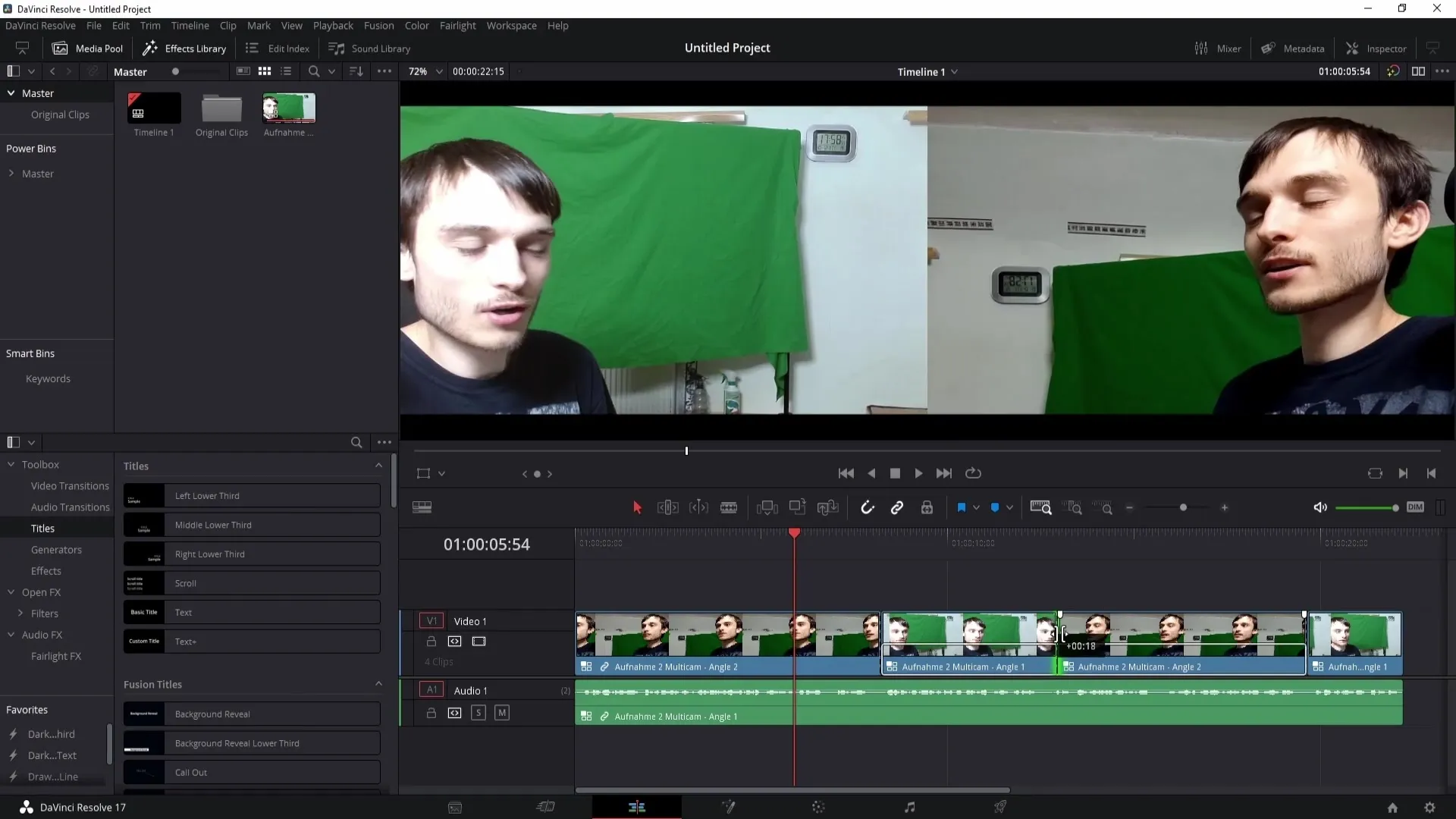The width and height of the screenshot is (1456, 819).
Task: Open Timeline 1 name dropdown
Action: [x=927, y=71]
